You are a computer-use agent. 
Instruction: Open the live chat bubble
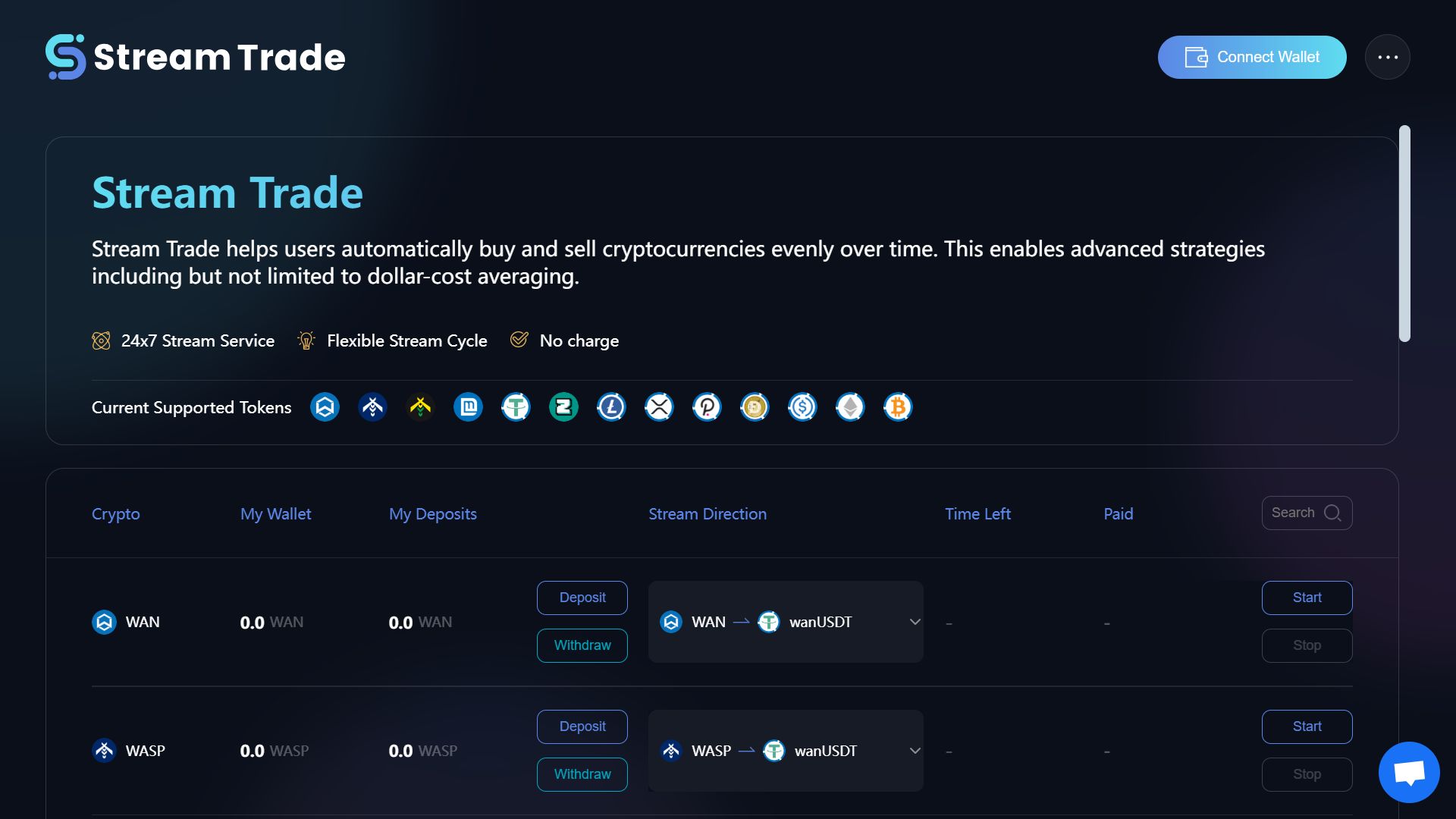click(1409, 772)
